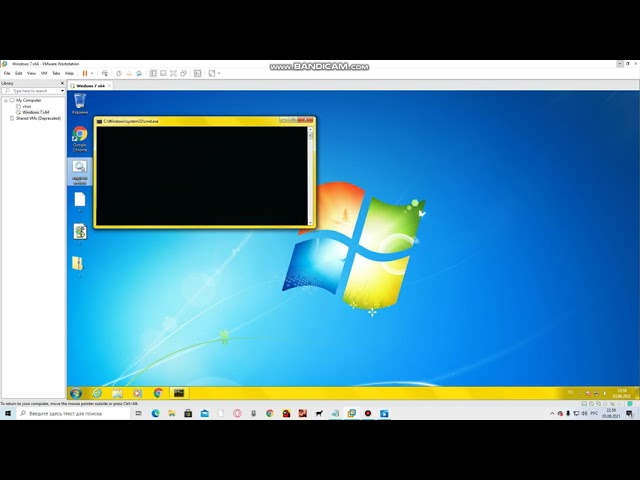This screenshot has height=480, width=640.
Task: Open the power options dropdown arrow beside pause
Action: click(92, 73)
